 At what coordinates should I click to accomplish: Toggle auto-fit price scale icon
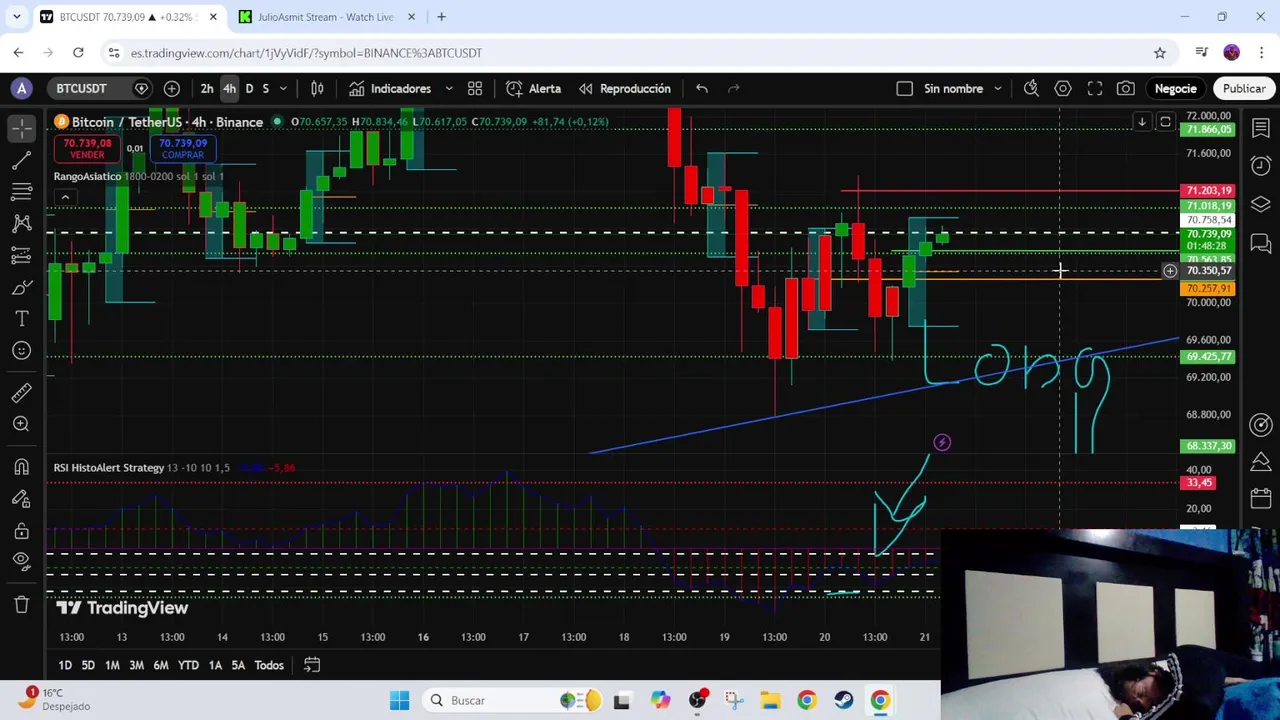point(1165,122)
